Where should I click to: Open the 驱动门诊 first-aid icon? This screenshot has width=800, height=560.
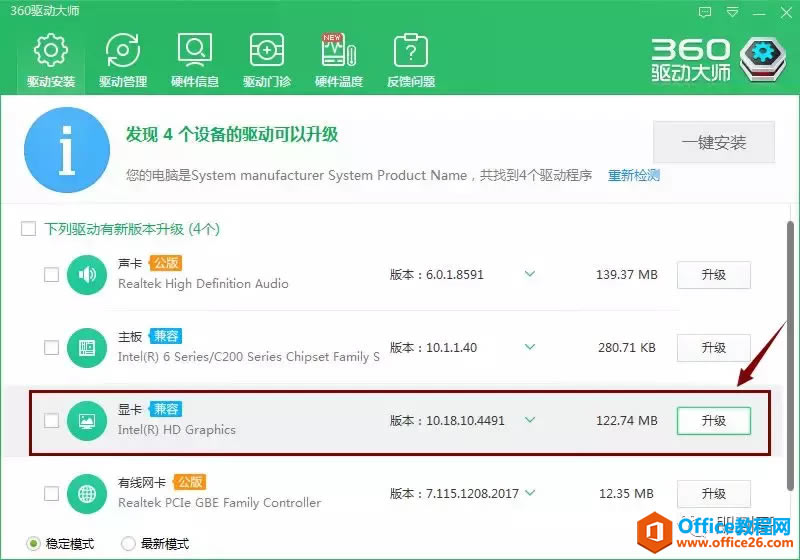click(x=266, y=49)
